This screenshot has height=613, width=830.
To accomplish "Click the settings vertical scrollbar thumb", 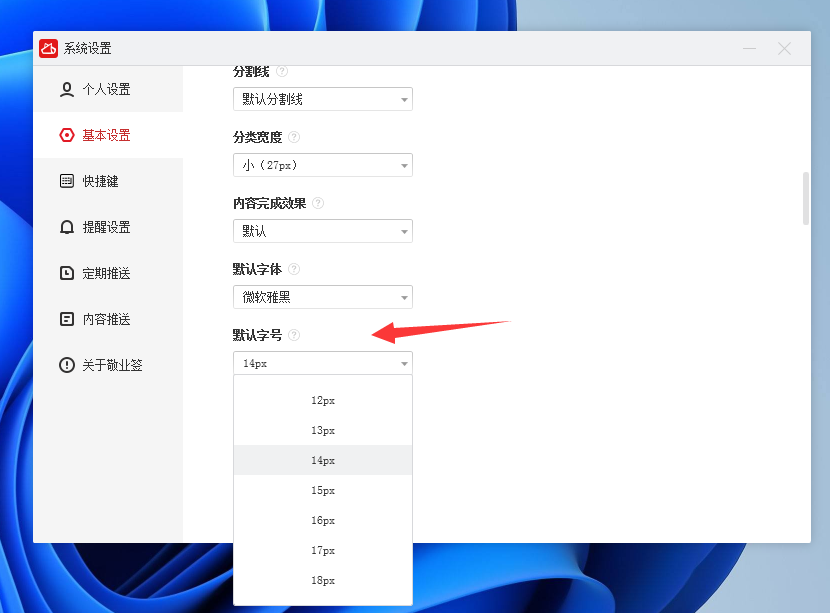I will pyautogui.click(x=806, y=199).
